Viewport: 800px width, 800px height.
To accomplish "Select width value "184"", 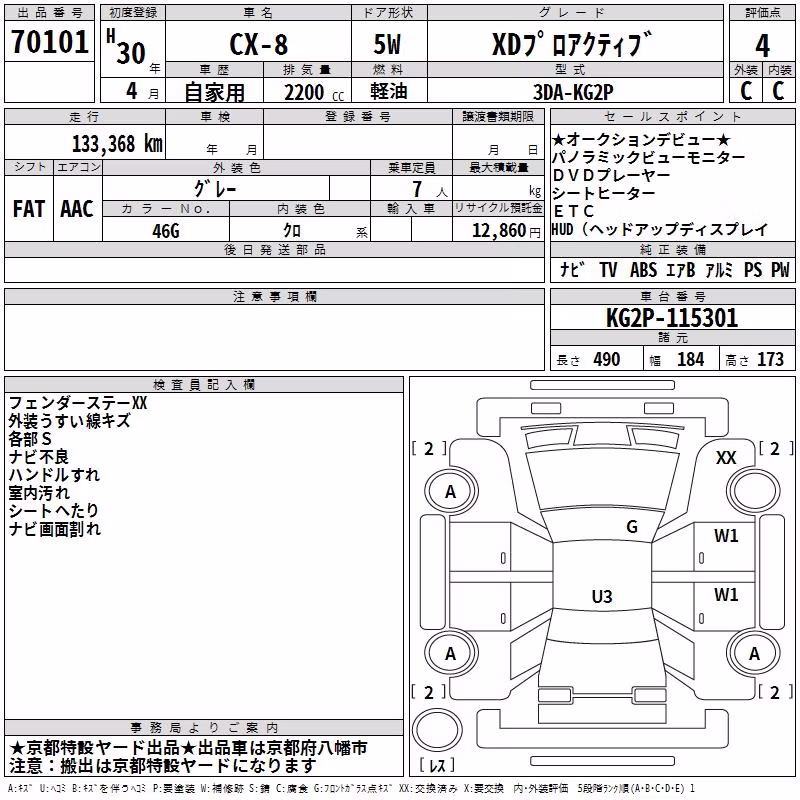I will [x=690, y=360].
